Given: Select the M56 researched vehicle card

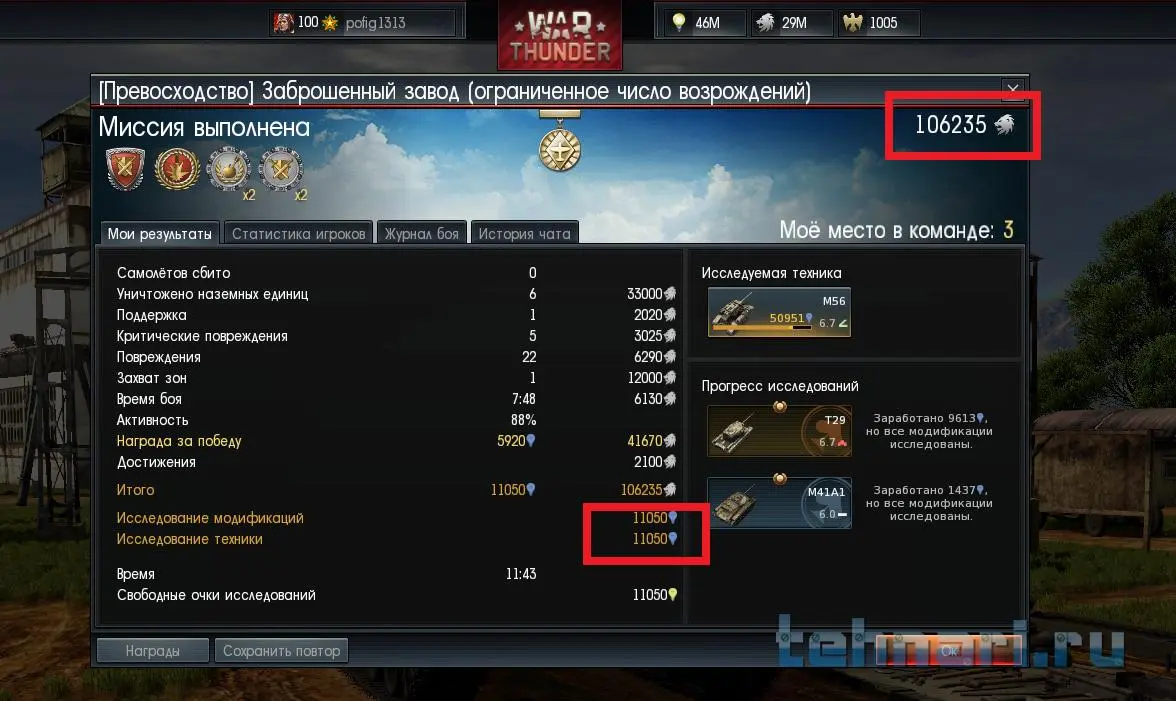Looking at the screenshot, I should tap(779, 312).
